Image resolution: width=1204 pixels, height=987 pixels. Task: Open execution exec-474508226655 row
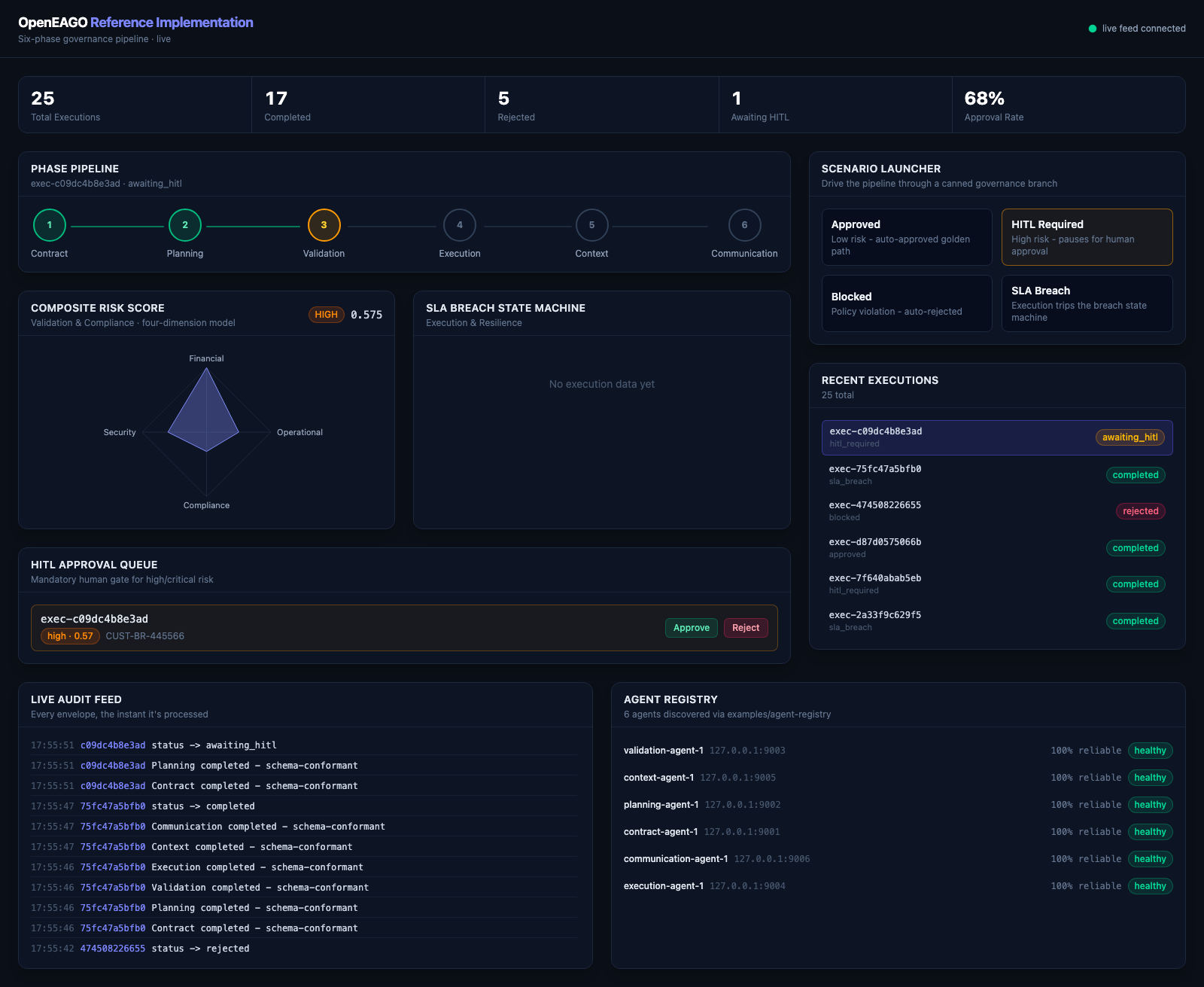[997, 510]
